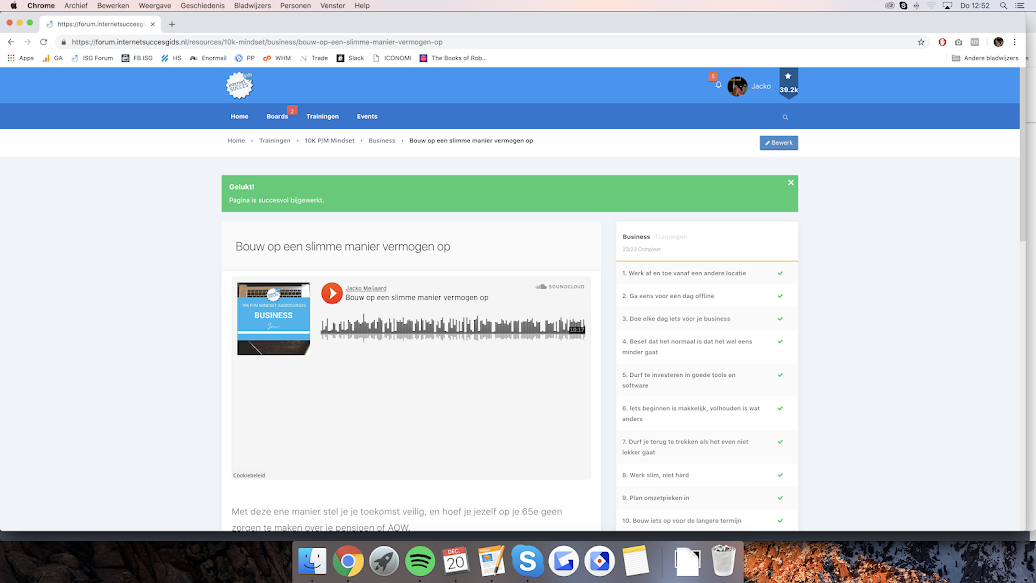This screenshot has width=1036, height=583.
Task: Click the Bewerk edit button
Action: pos(778,143)
